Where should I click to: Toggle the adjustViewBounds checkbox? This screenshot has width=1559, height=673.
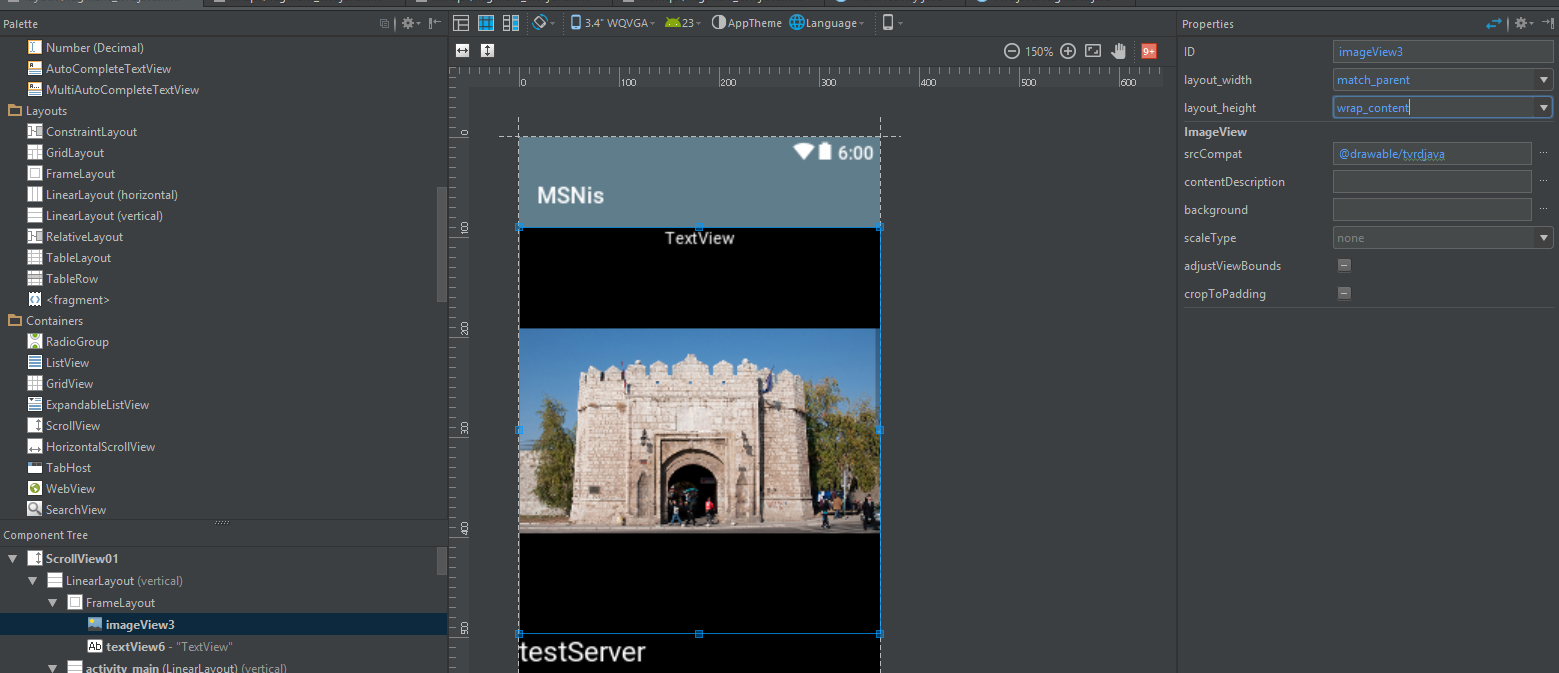(x=1344, y=266)
